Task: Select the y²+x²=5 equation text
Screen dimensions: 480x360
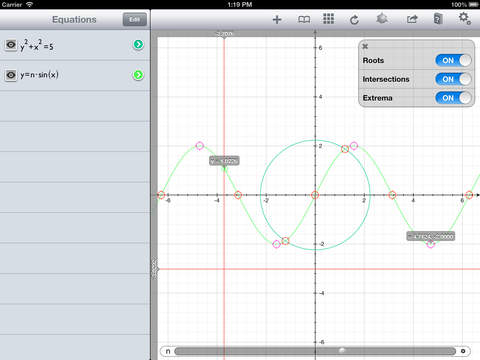Action: click(37, 45)
